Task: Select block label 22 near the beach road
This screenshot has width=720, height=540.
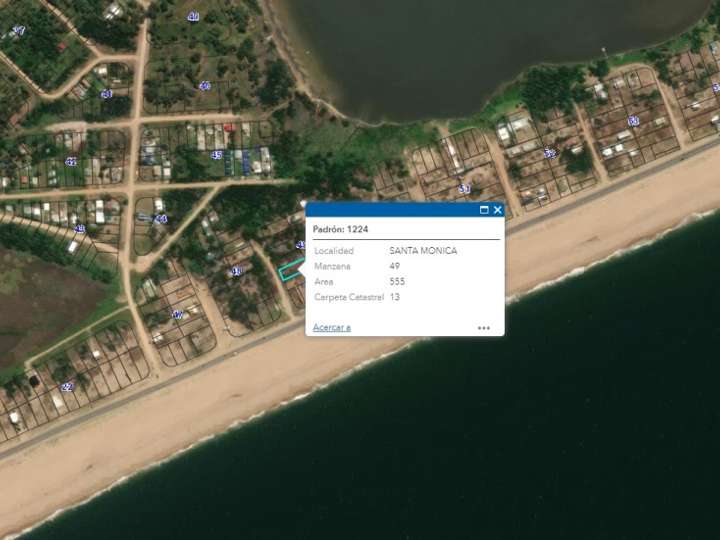Action: tap(67, 386)
